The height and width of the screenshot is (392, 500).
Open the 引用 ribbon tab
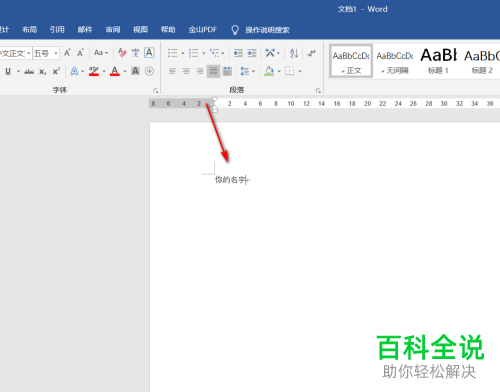57,30
